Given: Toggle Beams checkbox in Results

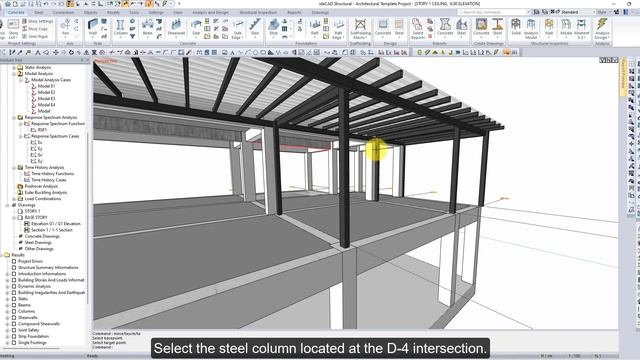Looking at the screenshot, I should (14, 305).
